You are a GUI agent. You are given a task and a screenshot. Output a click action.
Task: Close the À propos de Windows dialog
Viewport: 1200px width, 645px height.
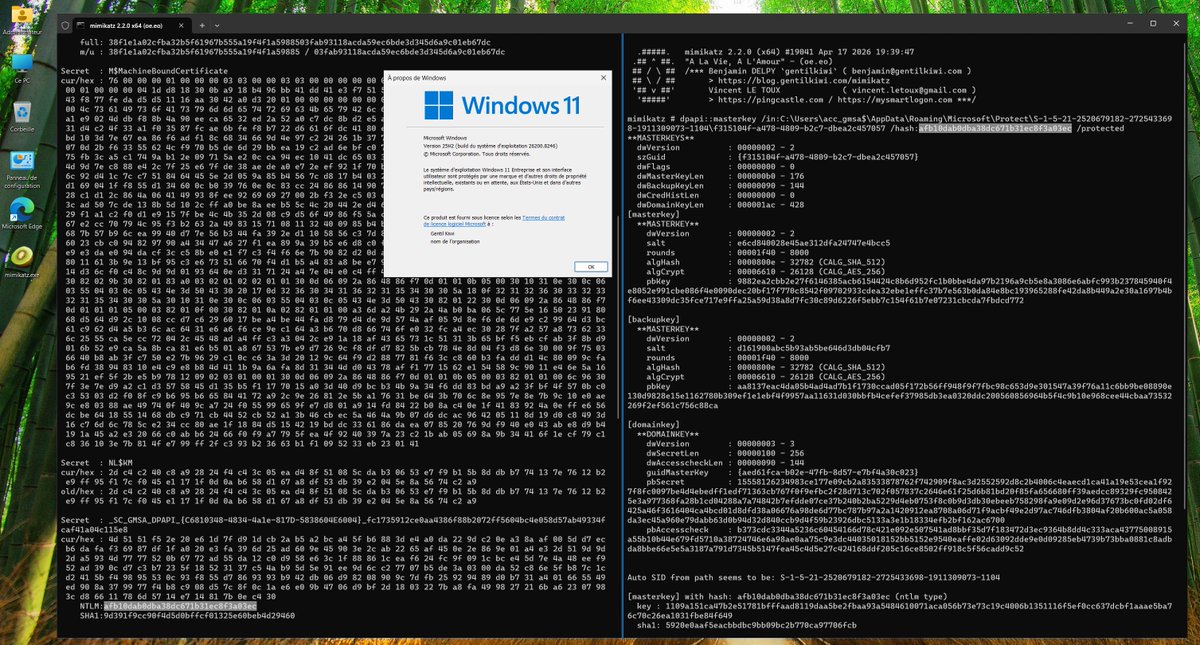tap(603, 77)
